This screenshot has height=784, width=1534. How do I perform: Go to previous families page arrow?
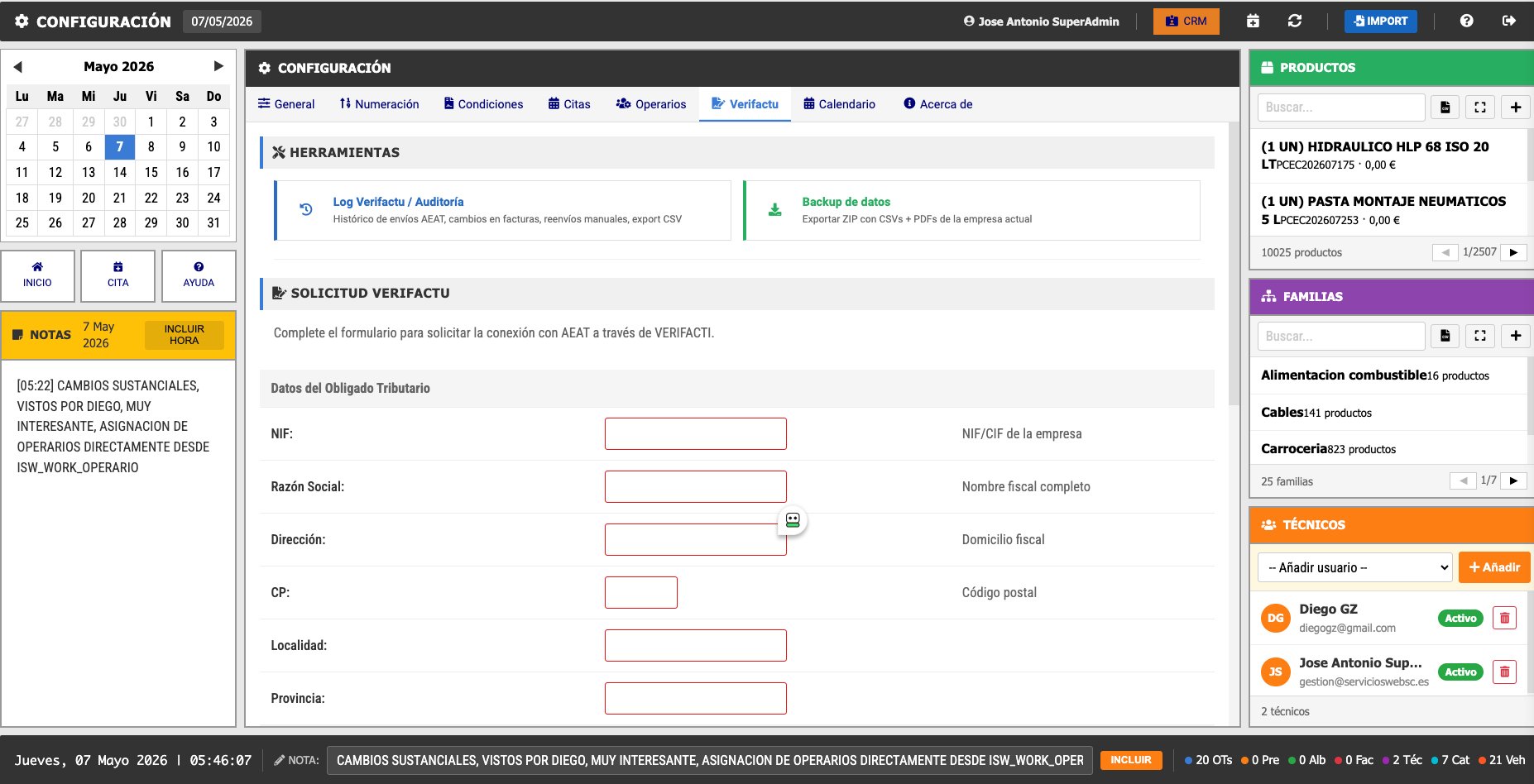(x=1463, y=480)
